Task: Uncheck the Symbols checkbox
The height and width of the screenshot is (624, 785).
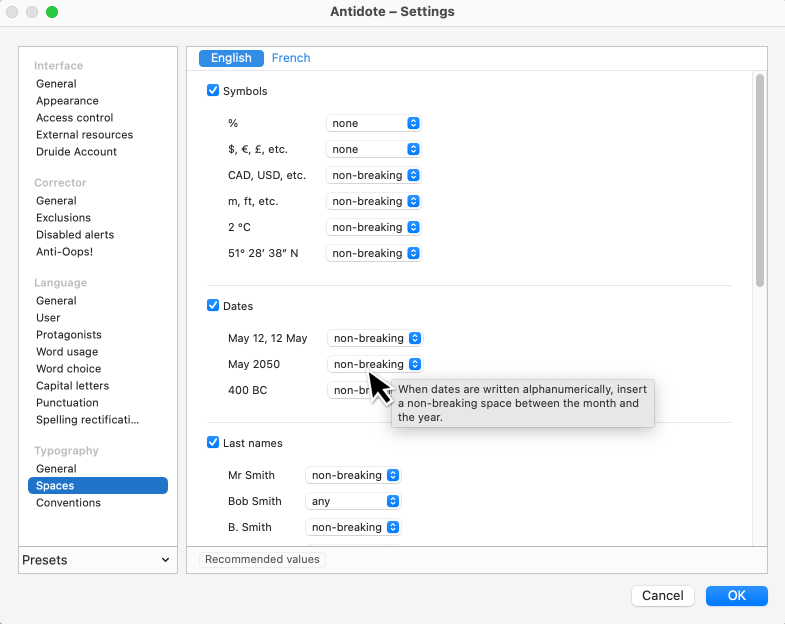Action: 213,91
